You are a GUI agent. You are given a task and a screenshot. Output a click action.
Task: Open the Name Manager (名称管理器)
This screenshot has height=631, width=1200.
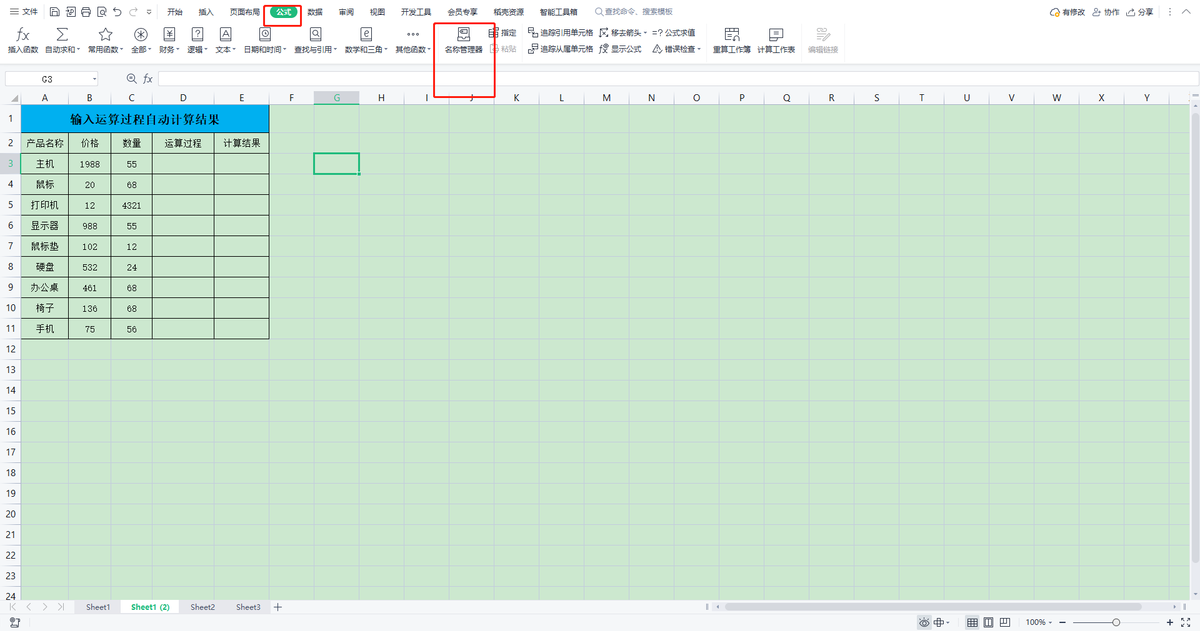tap(463, 40)
